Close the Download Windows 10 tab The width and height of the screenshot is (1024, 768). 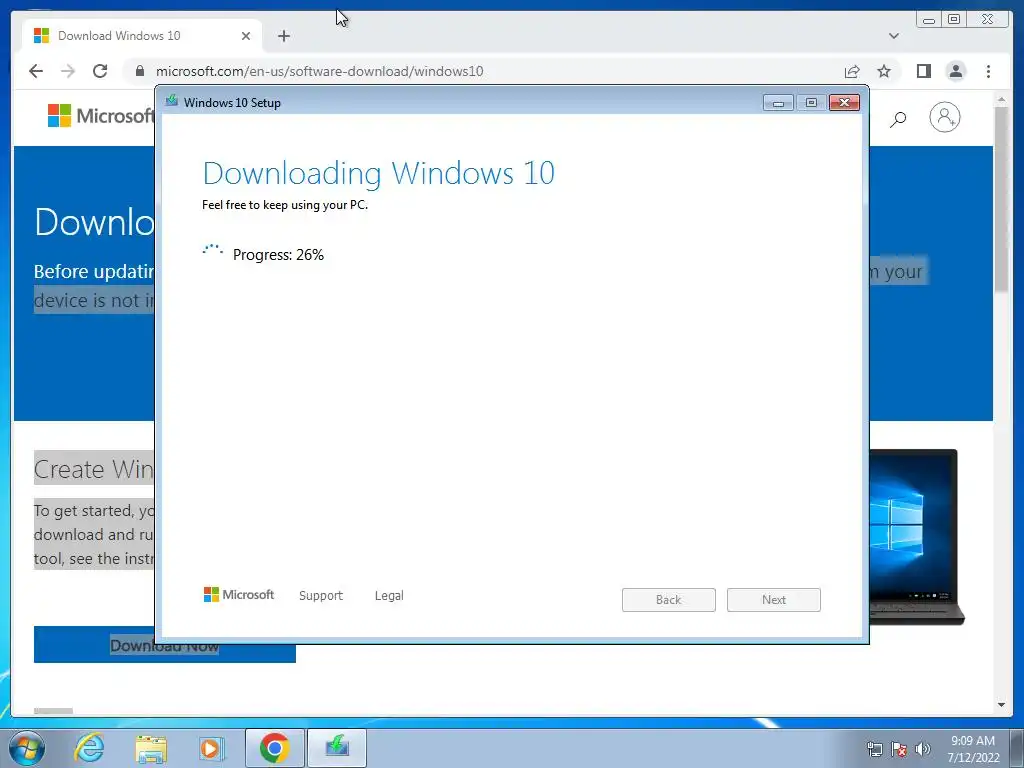[x=246, y=36]
